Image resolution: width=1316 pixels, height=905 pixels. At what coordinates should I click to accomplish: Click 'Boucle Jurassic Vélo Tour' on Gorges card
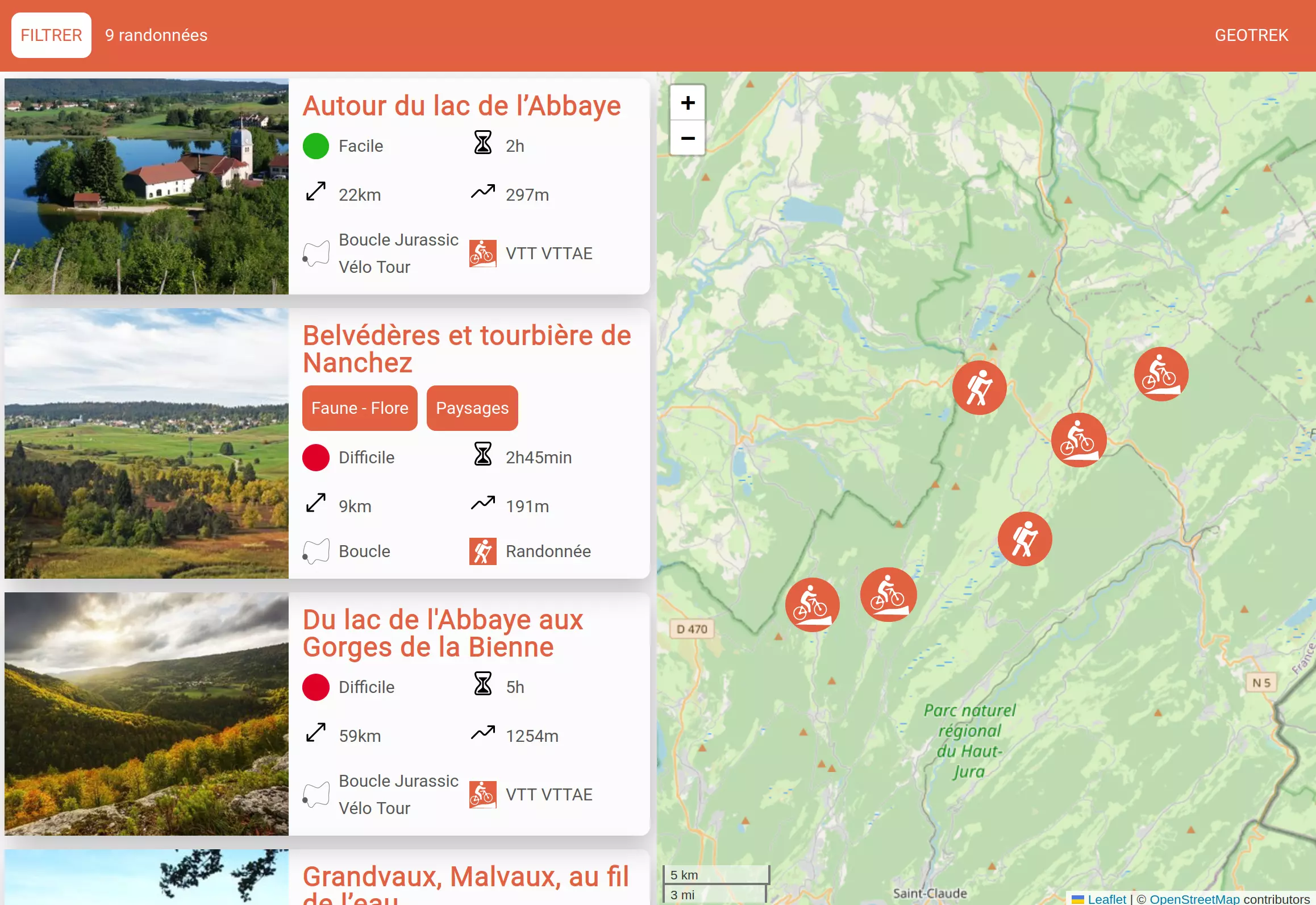pos(398,795)
